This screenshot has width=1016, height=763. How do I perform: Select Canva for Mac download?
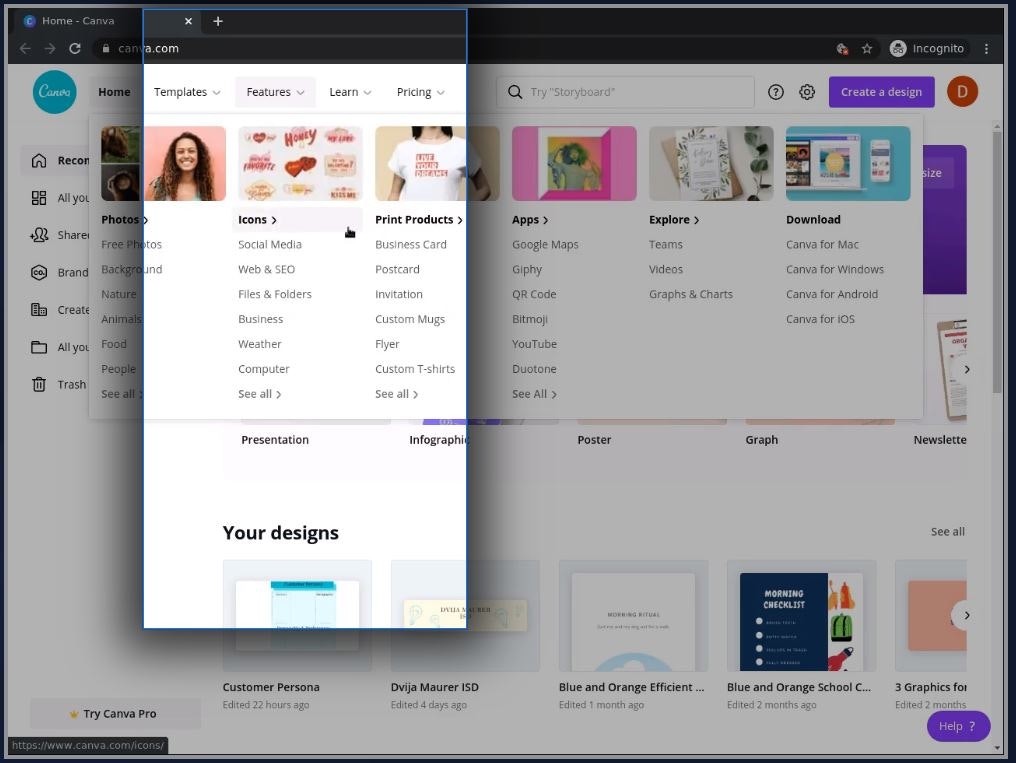coord(822,244)
